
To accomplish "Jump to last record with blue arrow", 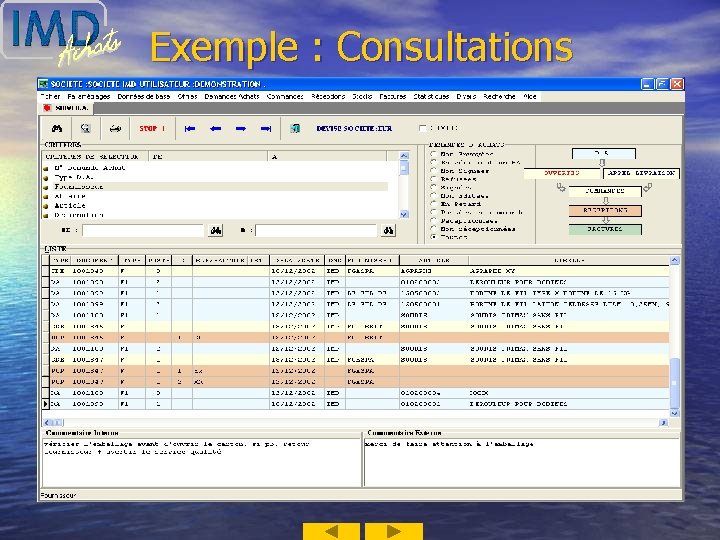I will point(266,129).
